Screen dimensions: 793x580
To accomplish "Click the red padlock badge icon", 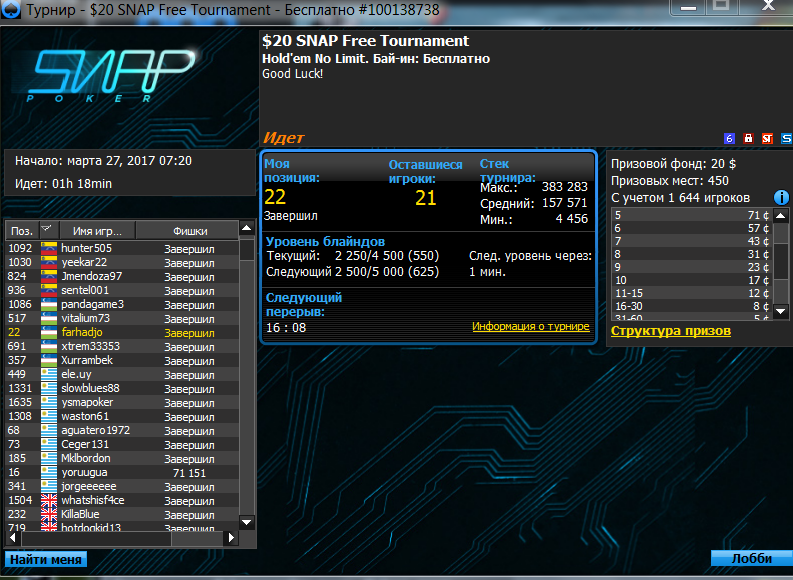I will coord(748,138).
